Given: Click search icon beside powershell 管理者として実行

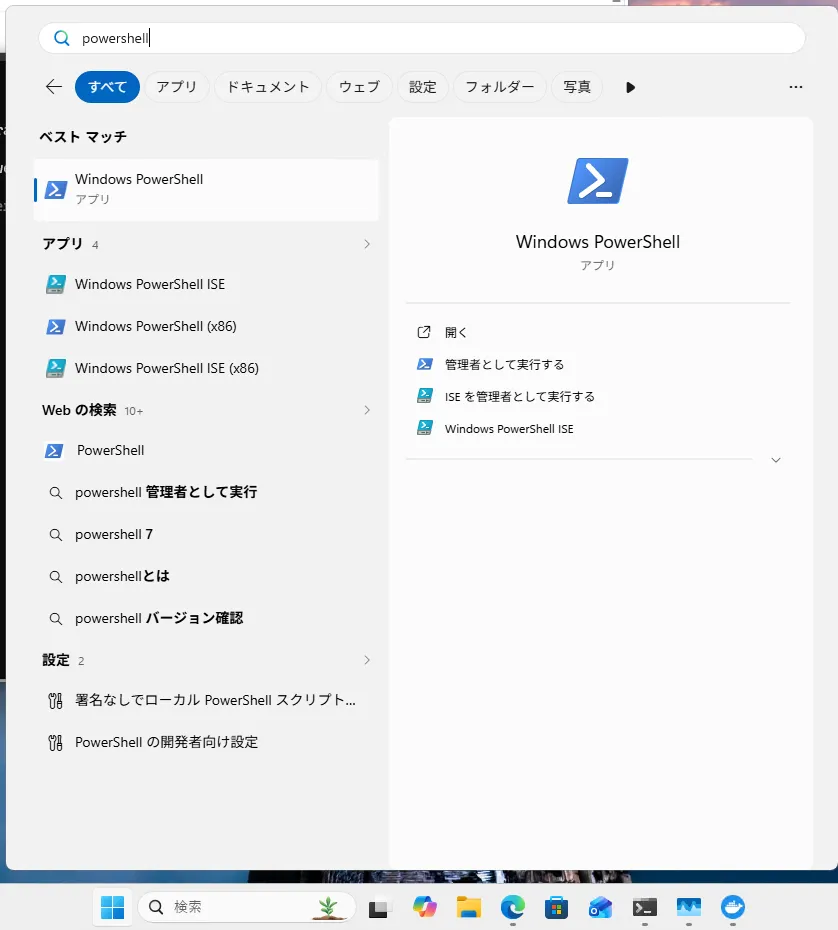Looking at the screenshot, I should pyautogui.click(x=56, y=493).
